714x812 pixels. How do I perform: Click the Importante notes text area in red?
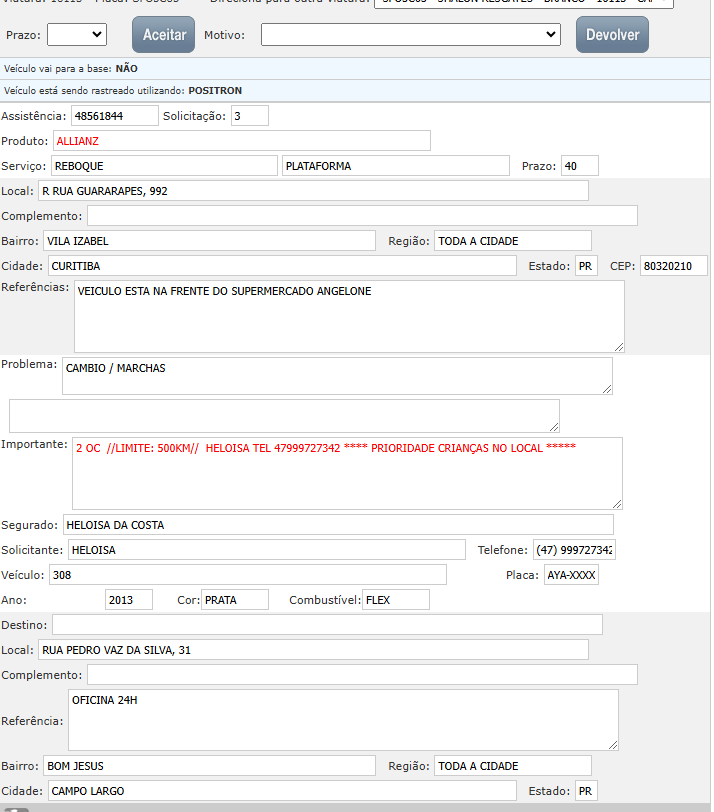tap(347, 473)
